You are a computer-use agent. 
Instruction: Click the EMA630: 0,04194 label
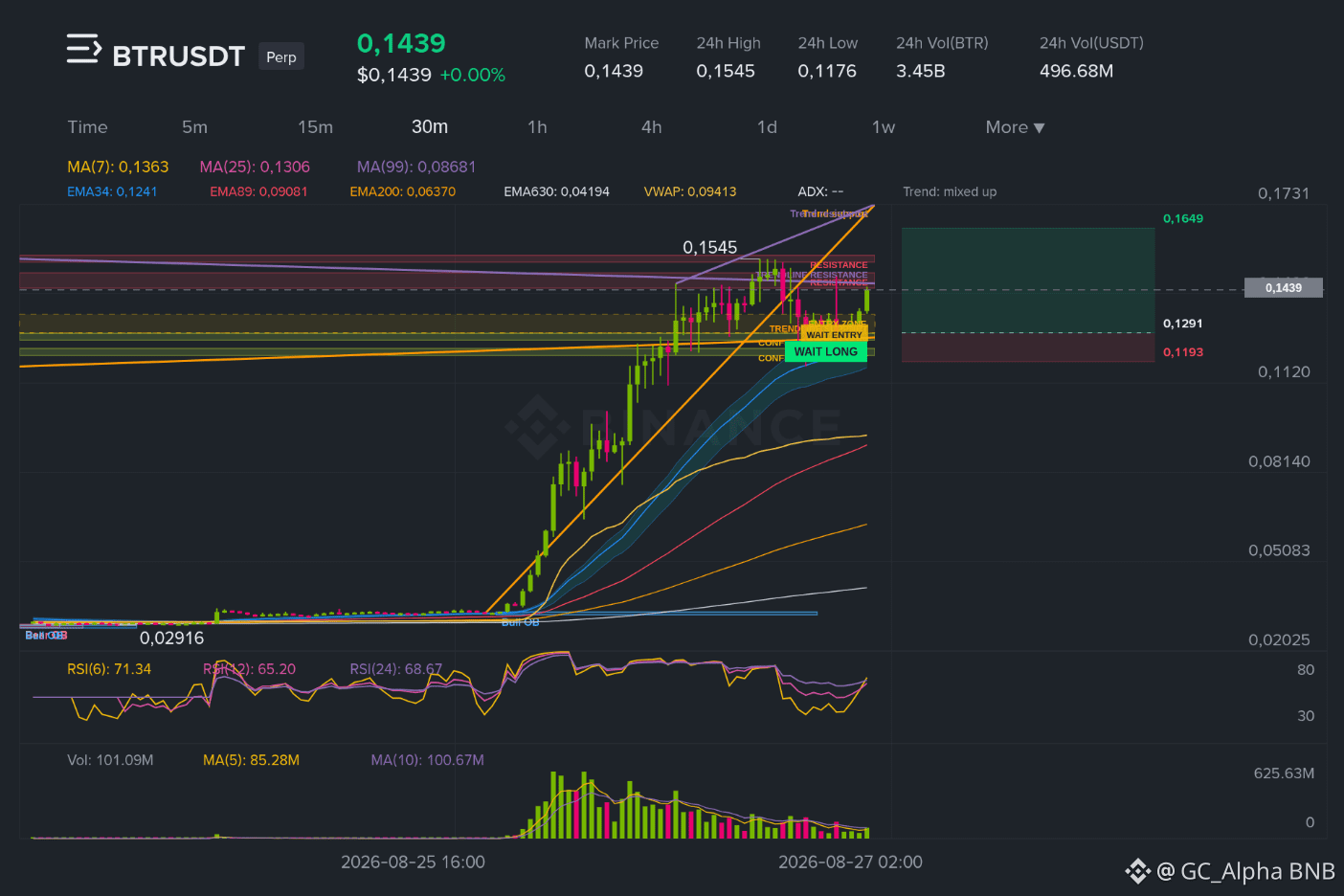pos(556,191)
